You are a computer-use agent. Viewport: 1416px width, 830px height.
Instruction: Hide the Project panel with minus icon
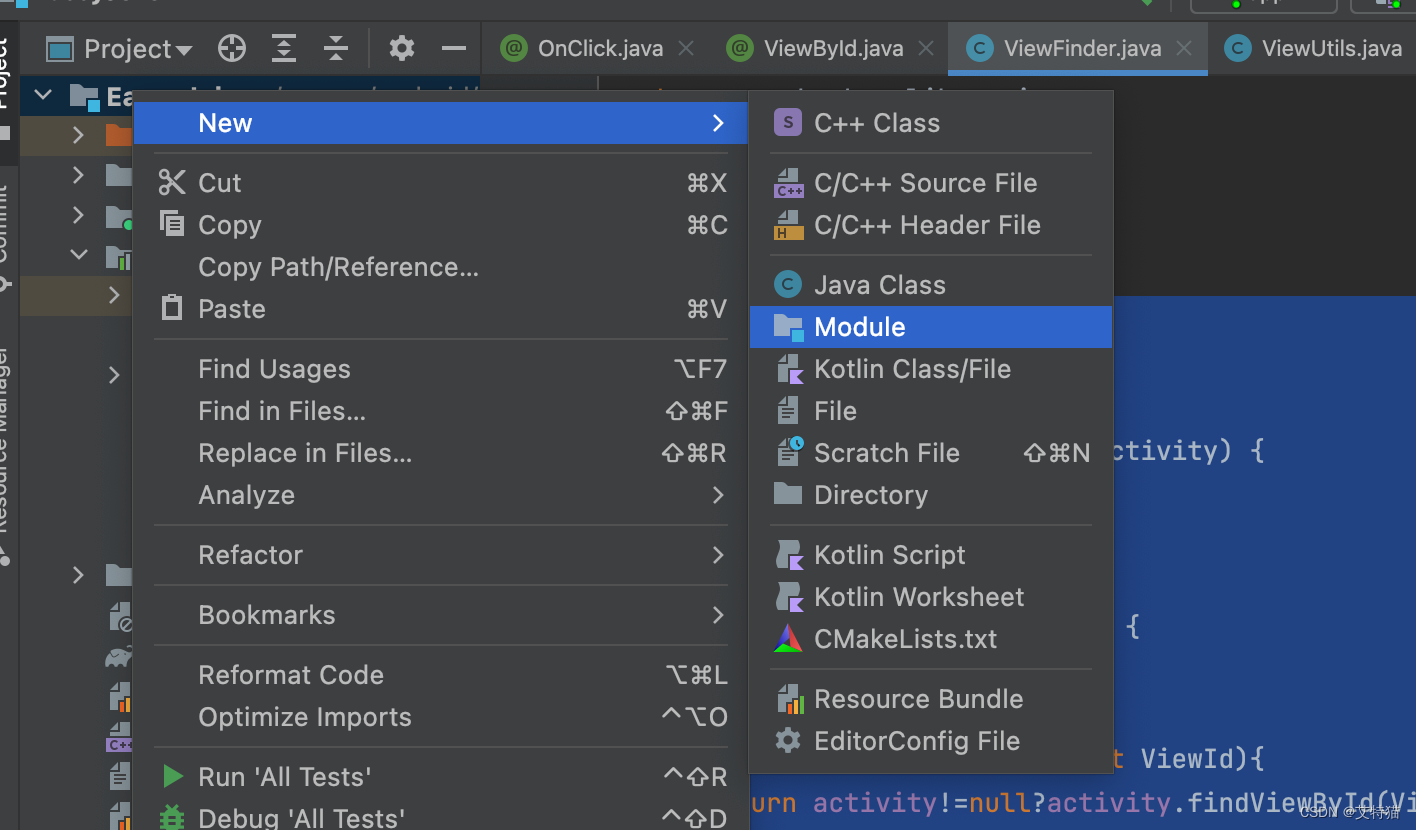coord(454,48)
